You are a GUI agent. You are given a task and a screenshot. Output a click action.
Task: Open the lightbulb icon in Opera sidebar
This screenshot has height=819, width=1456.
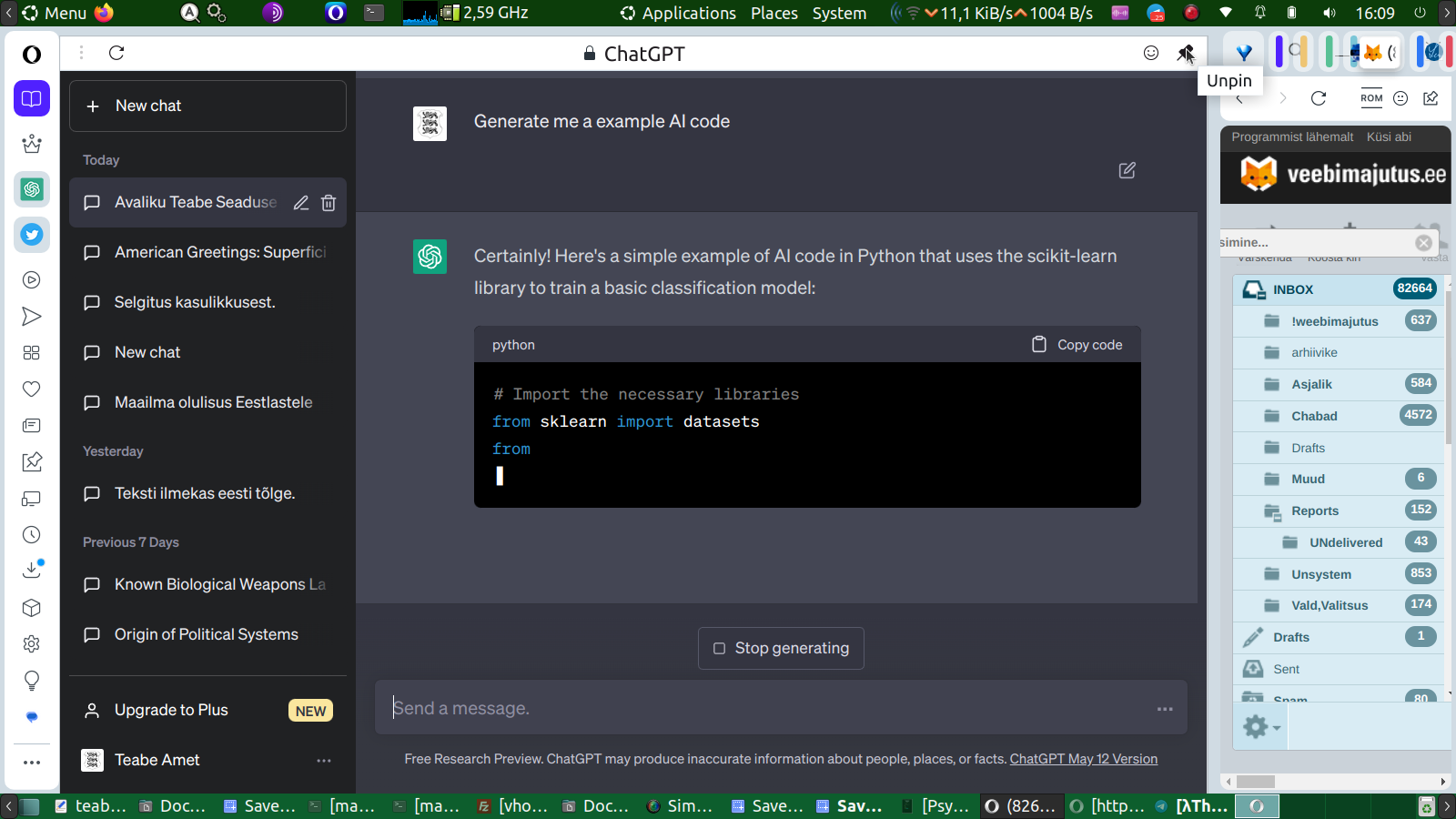(32, 681)
